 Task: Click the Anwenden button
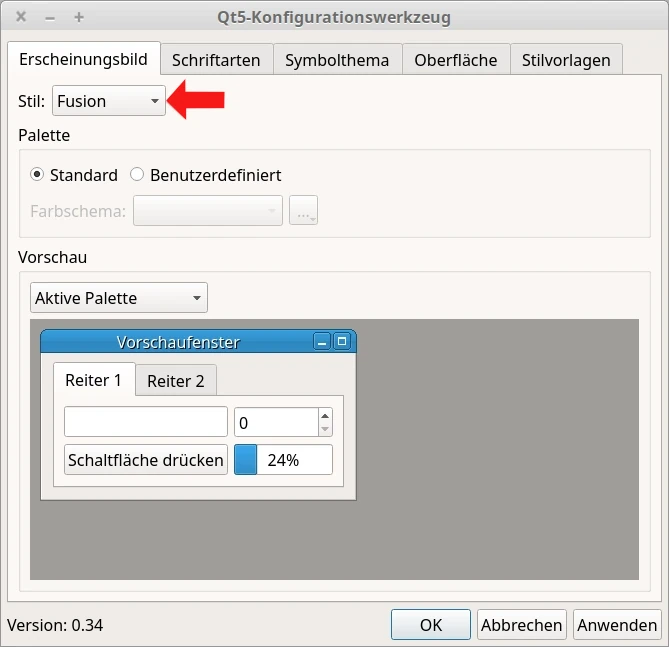coord(617,624)
